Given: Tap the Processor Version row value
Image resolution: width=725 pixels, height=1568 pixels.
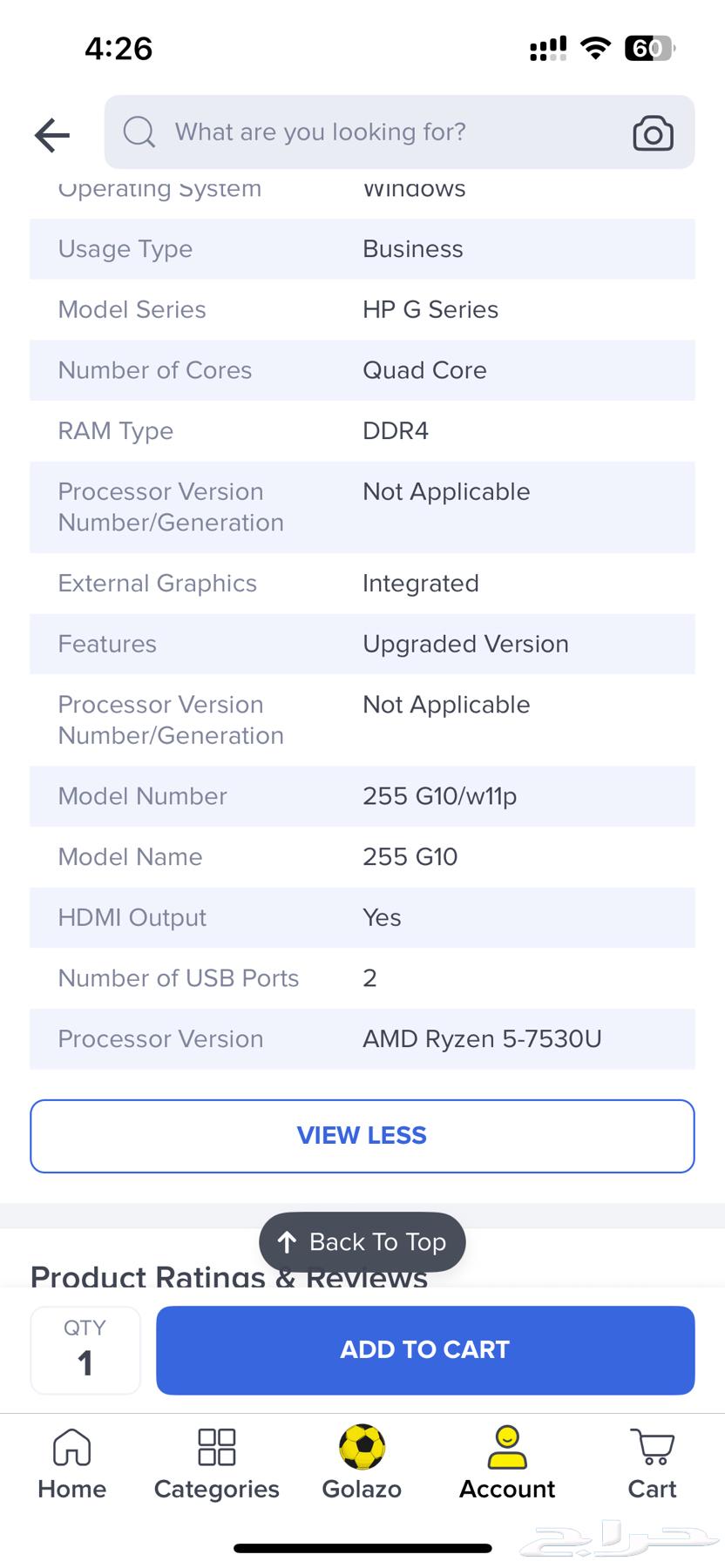Looking at the screenshot, I should pos(482,1038).
